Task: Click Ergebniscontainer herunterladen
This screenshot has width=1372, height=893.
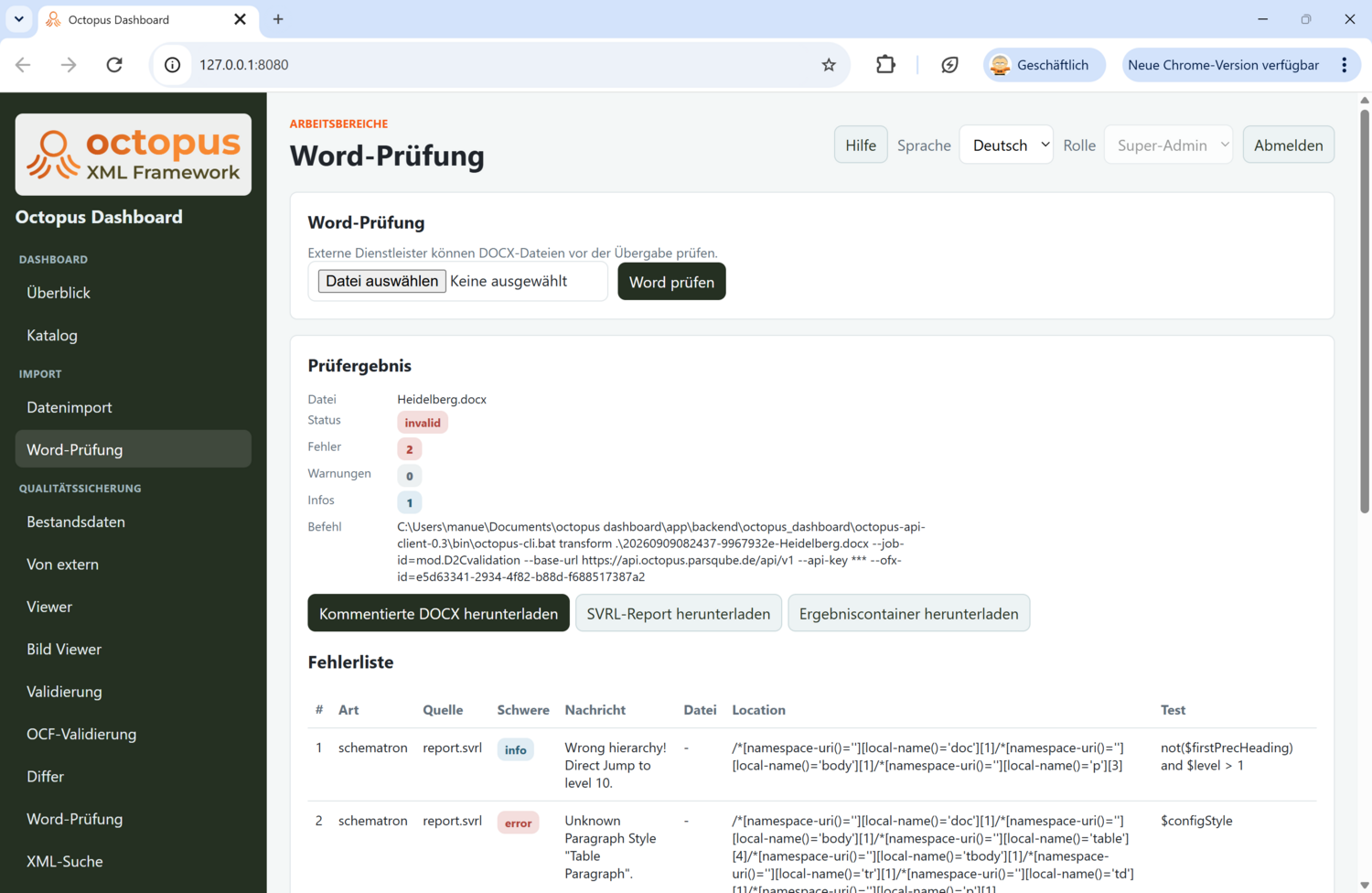Action: [908, 613]
